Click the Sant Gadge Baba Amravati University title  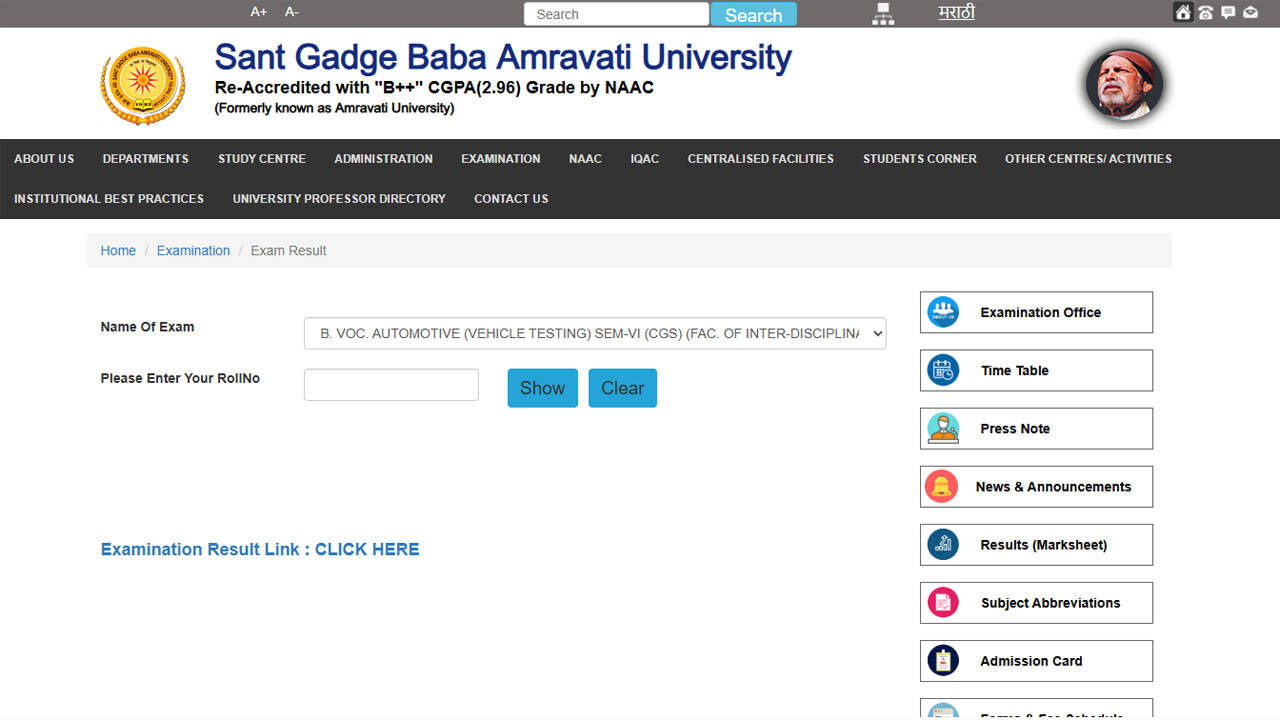[503, 57]
